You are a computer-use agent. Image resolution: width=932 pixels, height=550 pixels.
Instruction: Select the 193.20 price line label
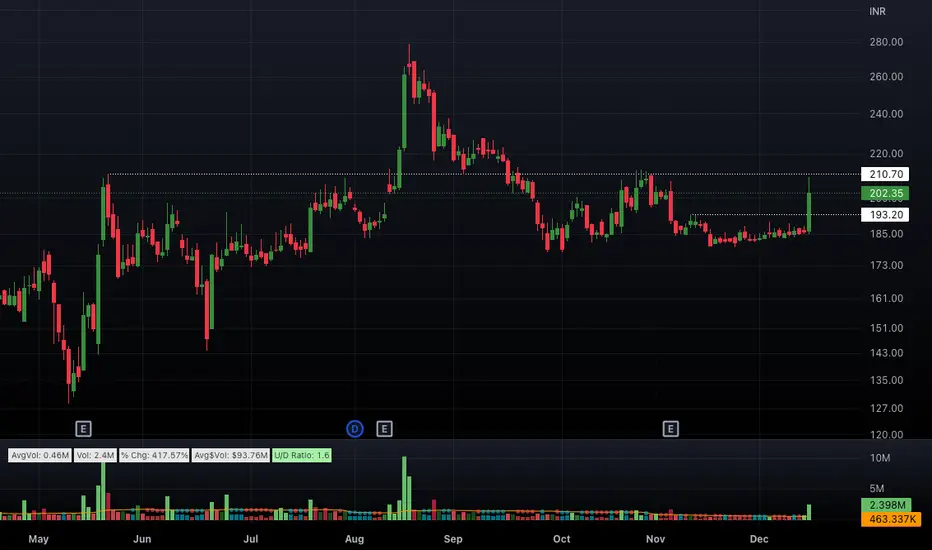point(885,215)
